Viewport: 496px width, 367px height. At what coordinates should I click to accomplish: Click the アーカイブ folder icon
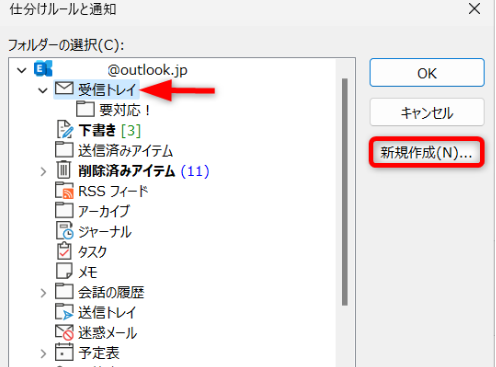(x=64, y=211)
